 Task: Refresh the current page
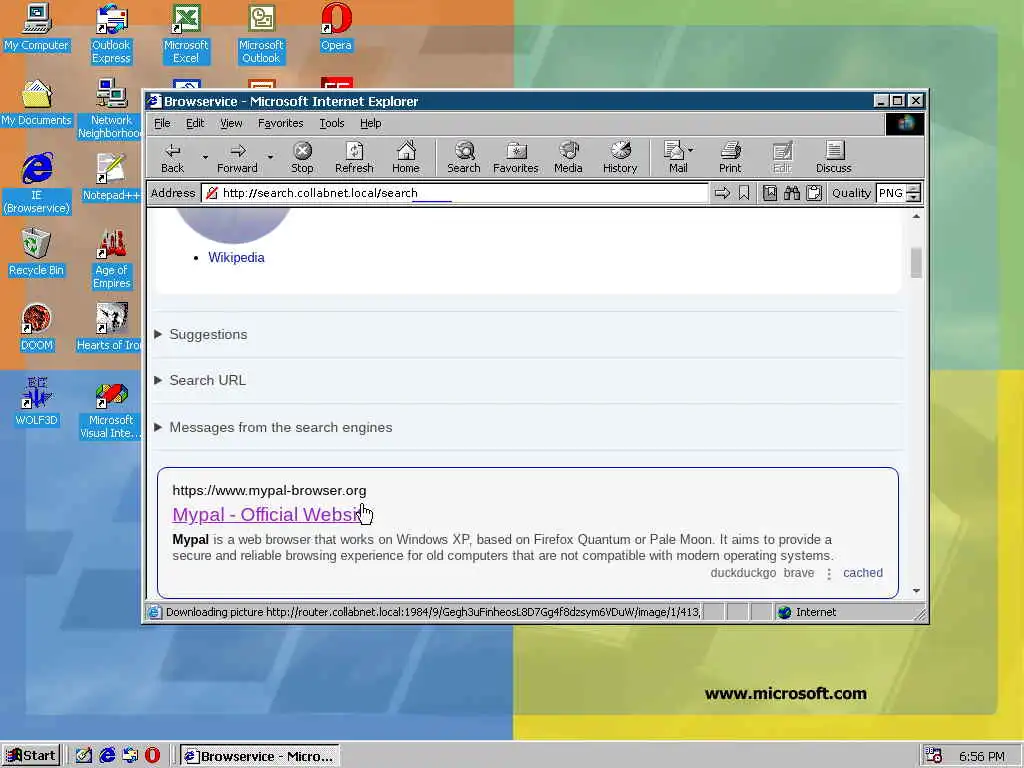point(354,158)
